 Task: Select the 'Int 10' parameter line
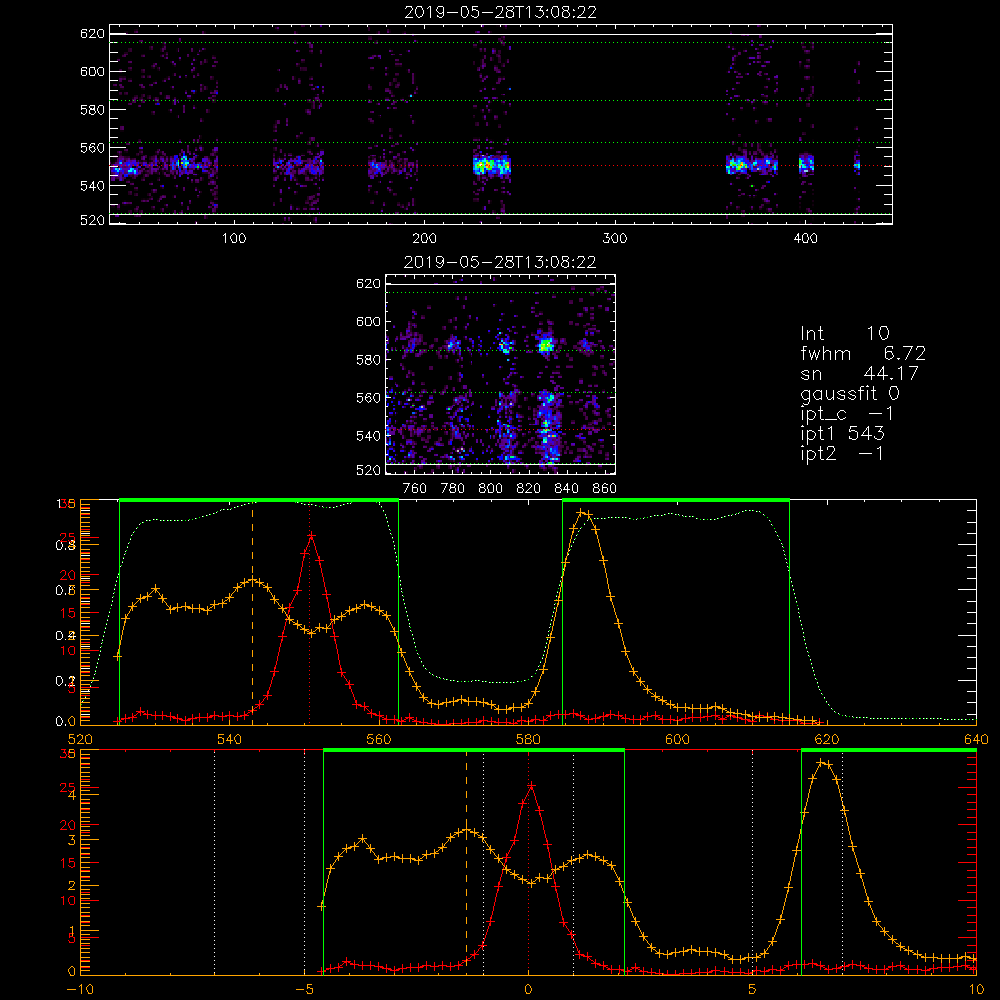click(x=845, y=334)
